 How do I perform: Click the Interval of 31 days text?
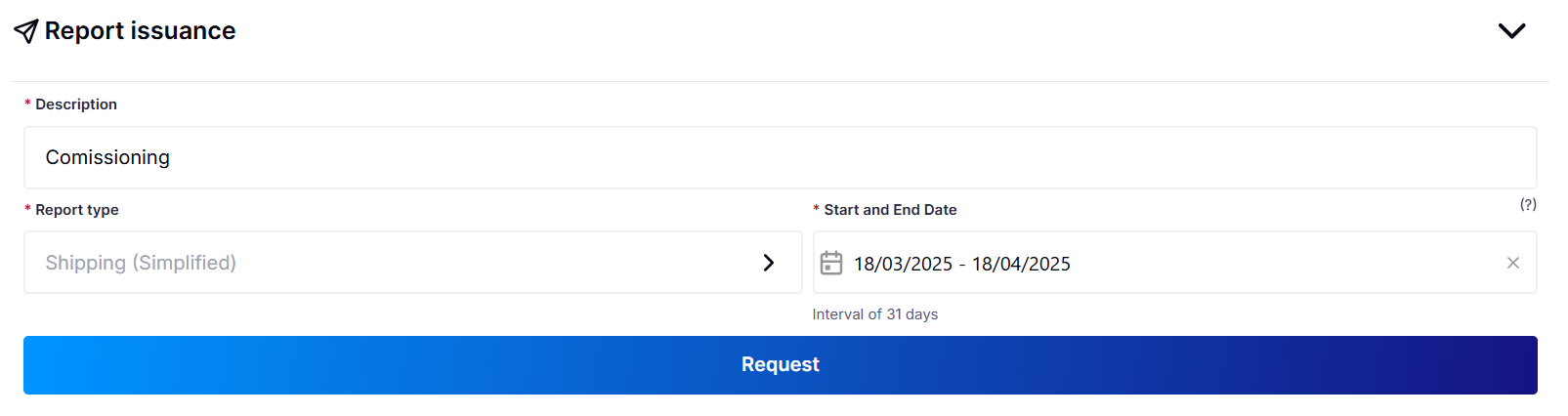click(875, 314)
